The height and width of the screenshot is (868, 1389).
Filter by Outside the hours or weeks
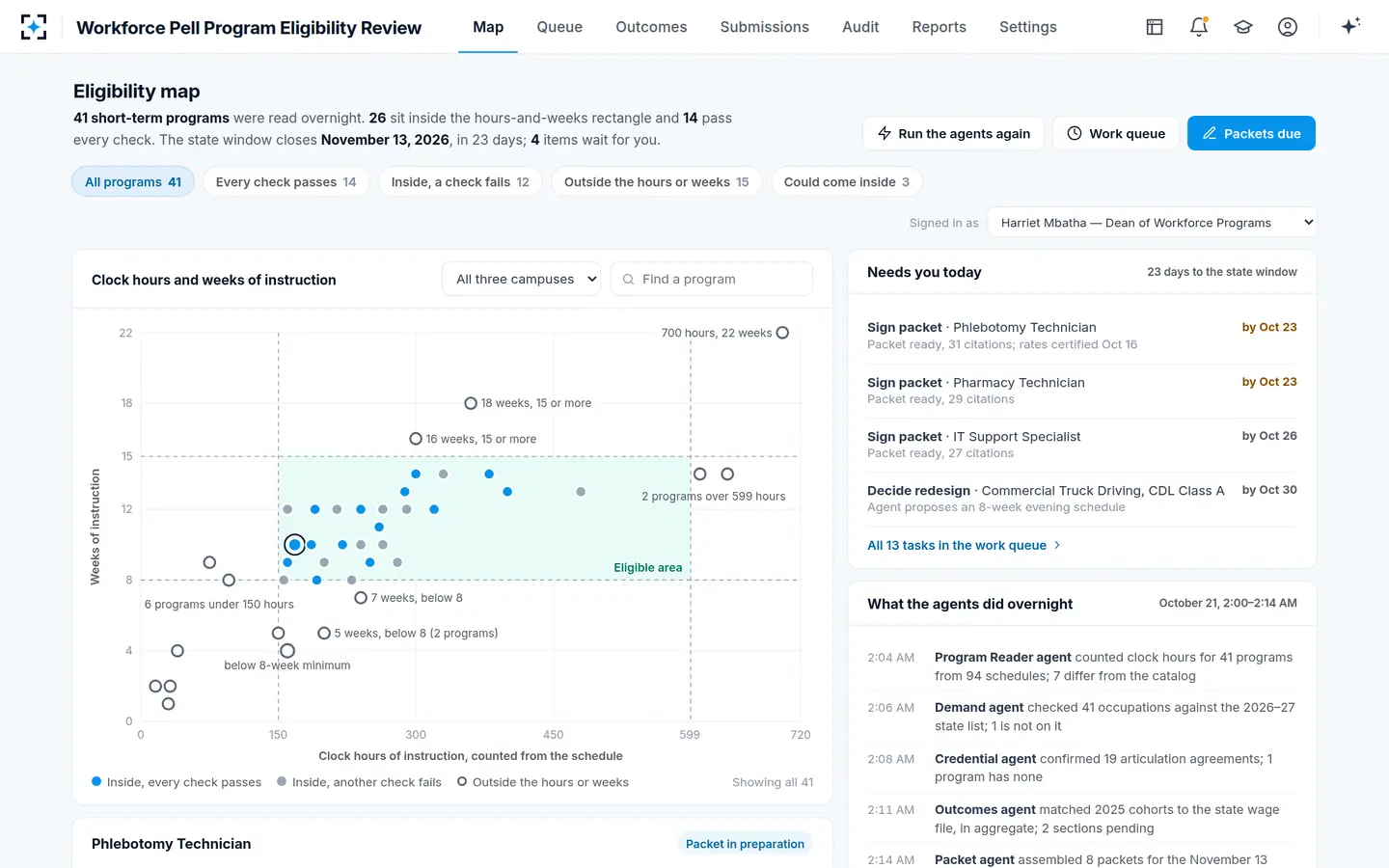point(656,181)
